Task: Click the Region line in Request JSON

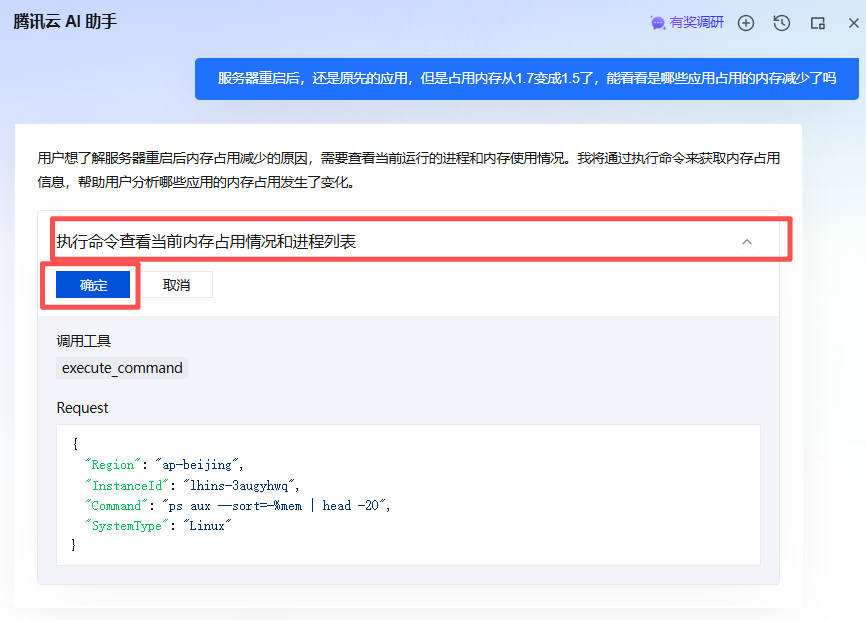Action: pos(165,465)
